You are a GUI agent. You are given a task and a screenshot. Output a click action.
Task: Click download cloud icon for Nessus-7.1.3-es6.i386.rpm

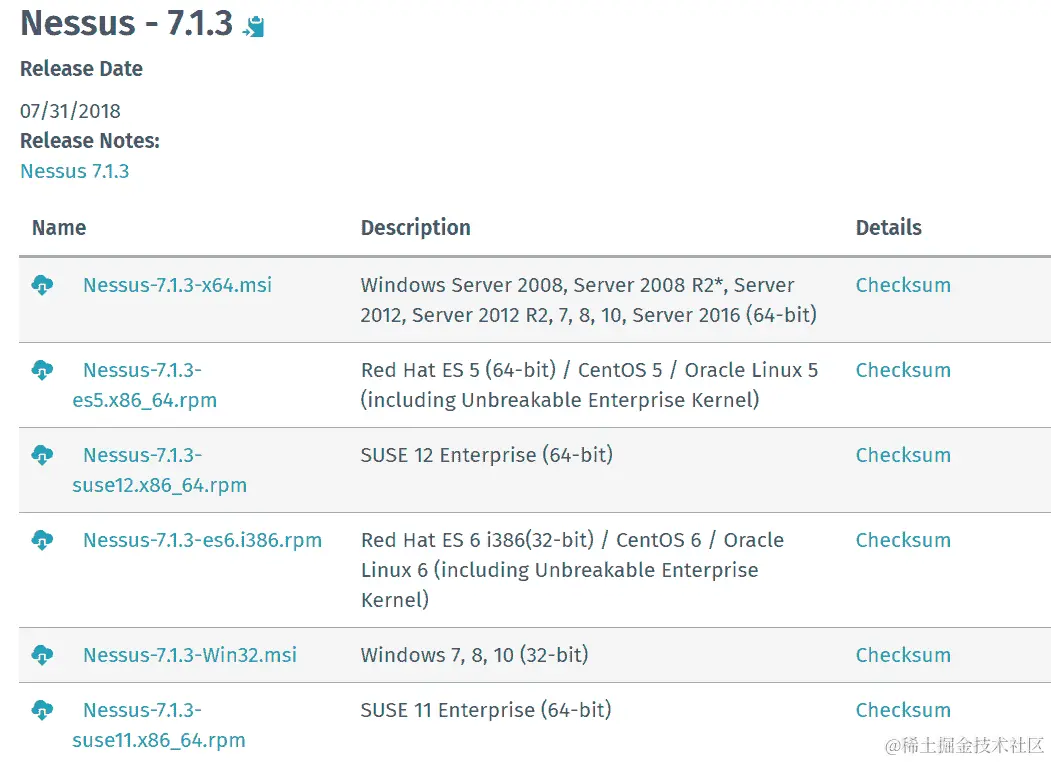tap(42, 540)
